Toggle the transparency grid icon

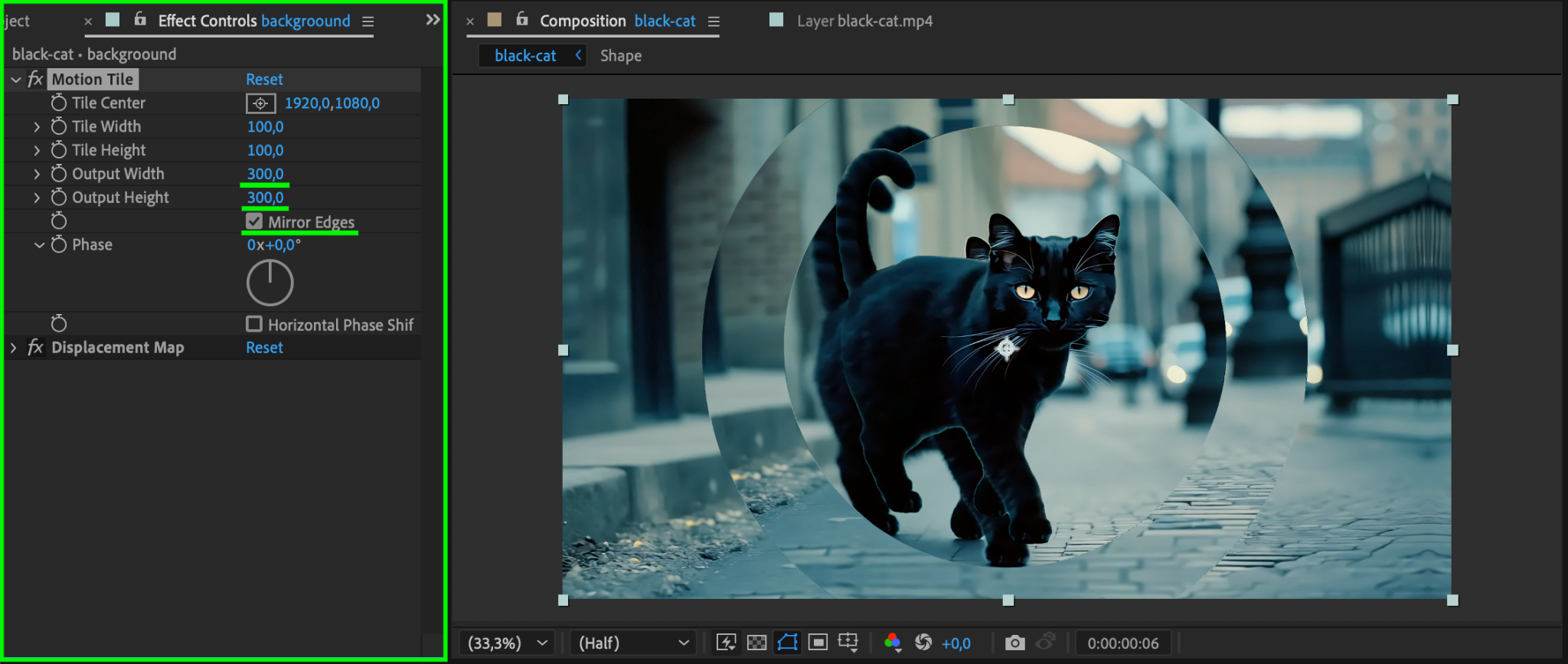(756, 643)
